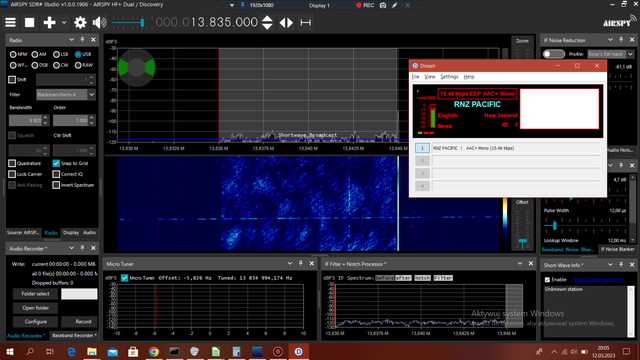Open Google Chrome from the taskbar
Screen dimensions: 640x360
point(154,351)
